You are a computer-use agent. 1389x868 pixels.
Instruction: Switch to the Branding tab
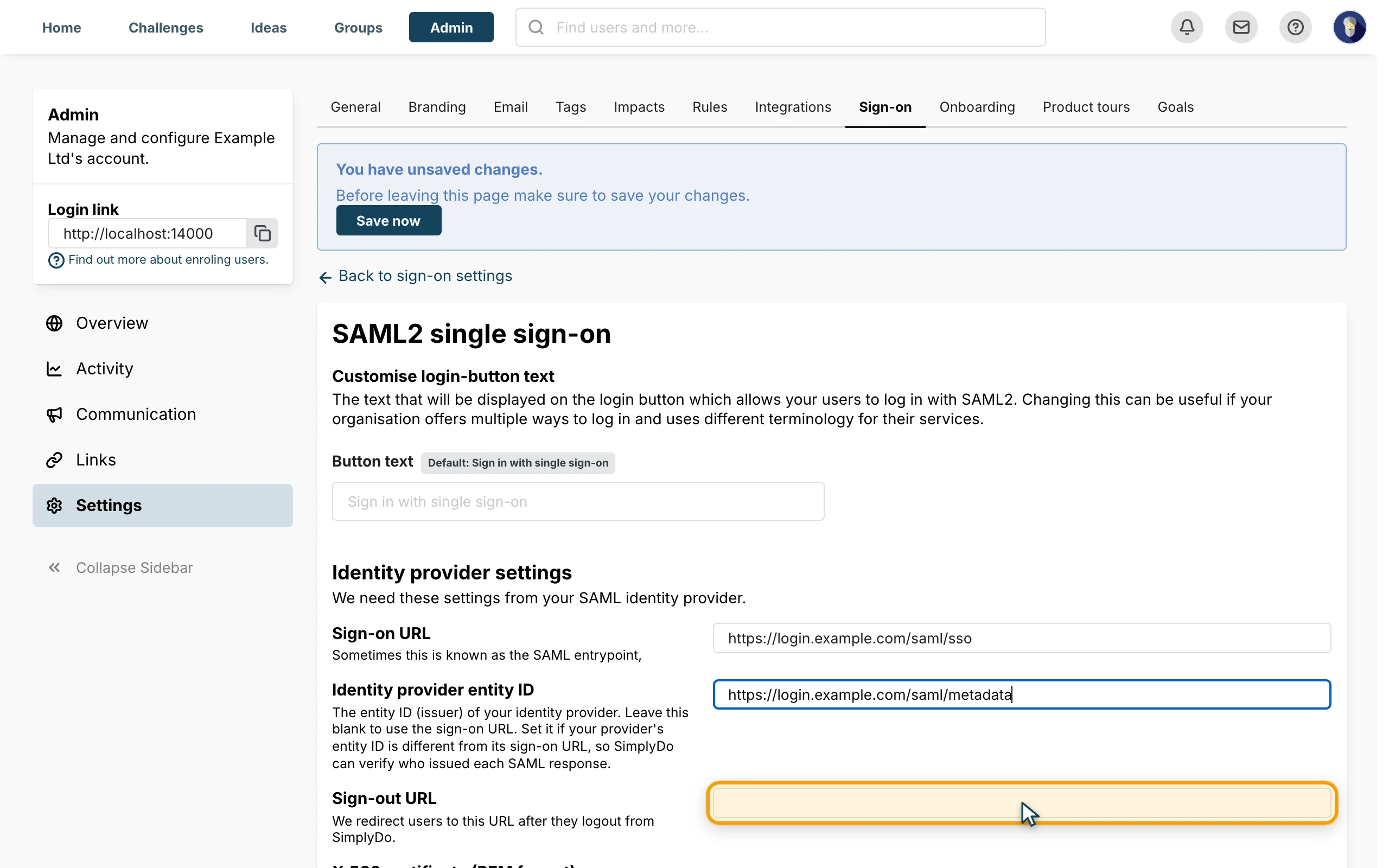click(437, 107)
